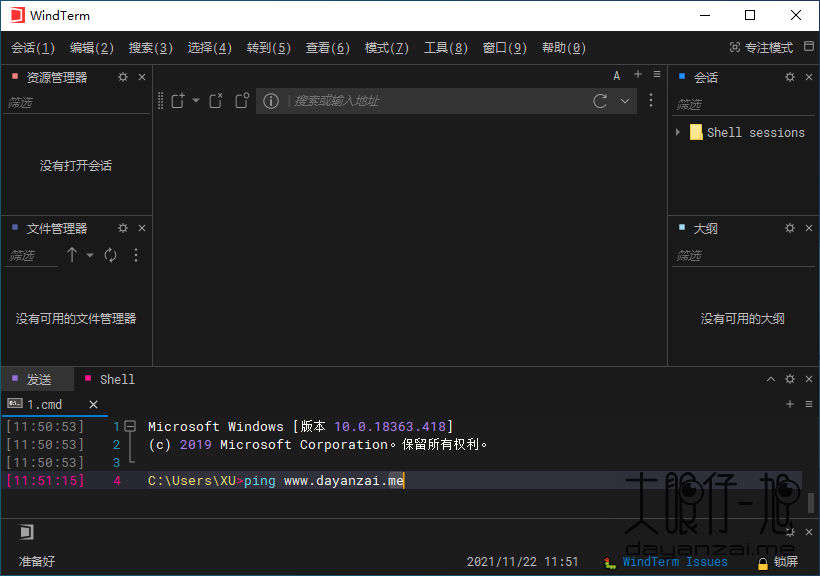Open the WindTerm Issues link
Screen dimensions: 820x576
pyautogui.click(x=675, y=561)
